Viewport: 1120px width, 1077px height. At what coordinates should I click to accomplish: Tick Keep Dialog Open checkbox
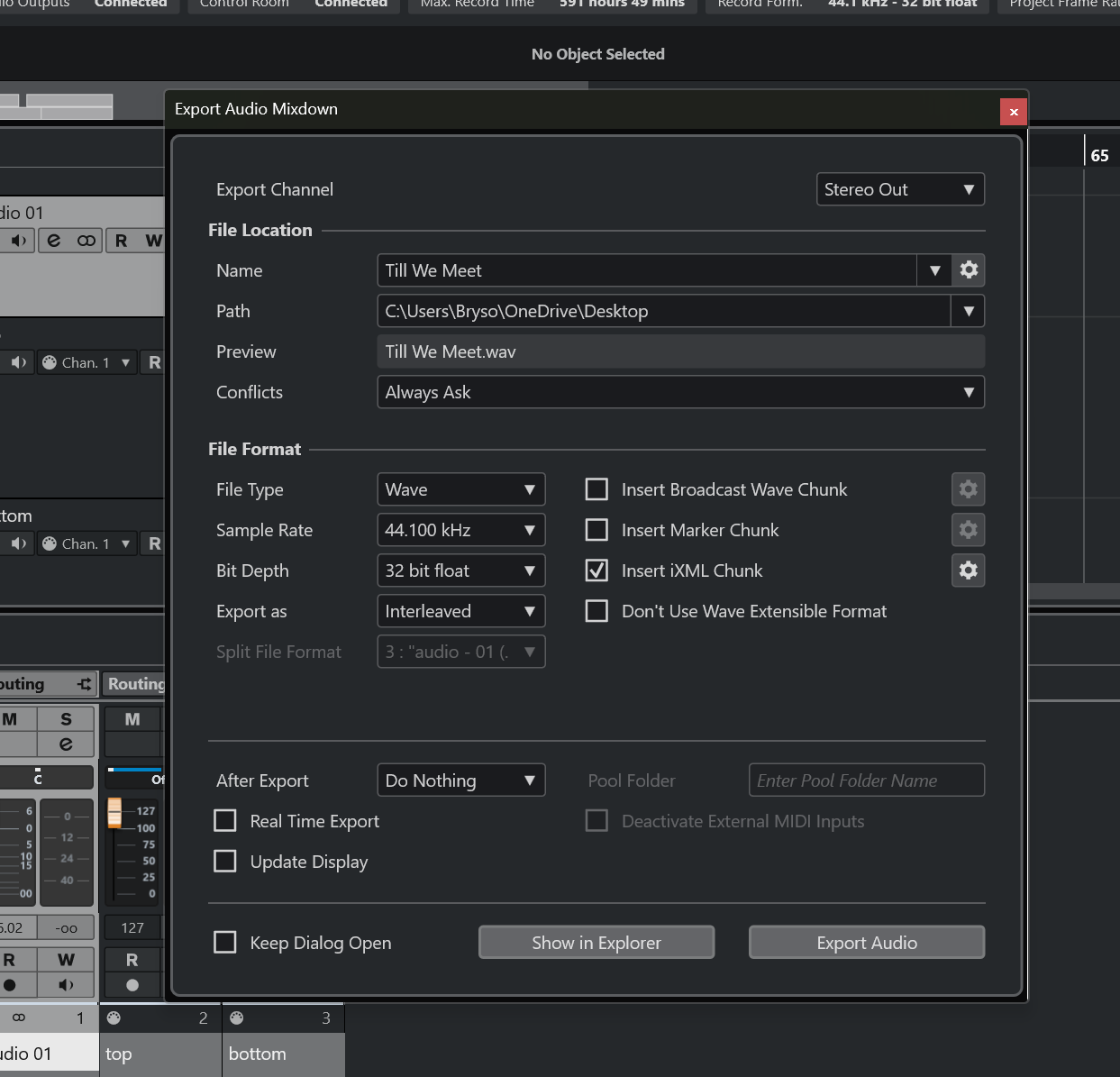coord(225,943)
